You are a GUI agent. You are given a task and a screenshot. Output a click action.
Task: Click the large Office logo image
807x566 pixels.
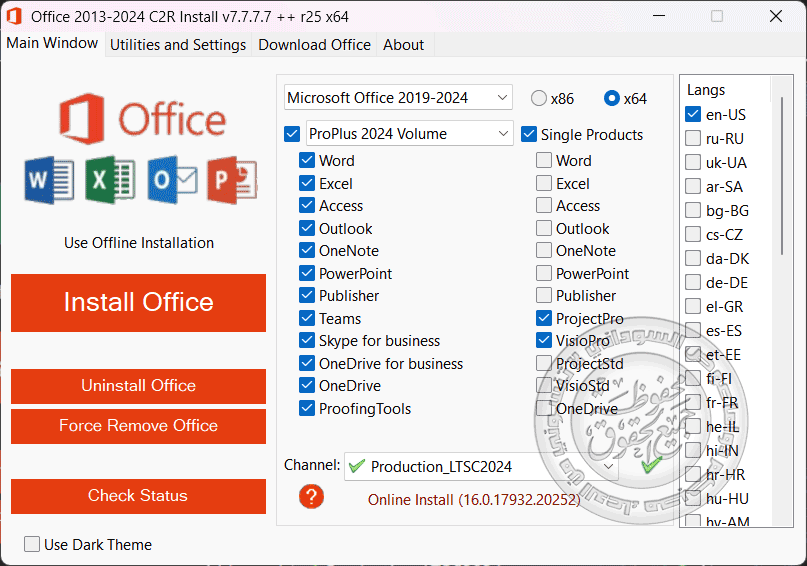[143, 119]
